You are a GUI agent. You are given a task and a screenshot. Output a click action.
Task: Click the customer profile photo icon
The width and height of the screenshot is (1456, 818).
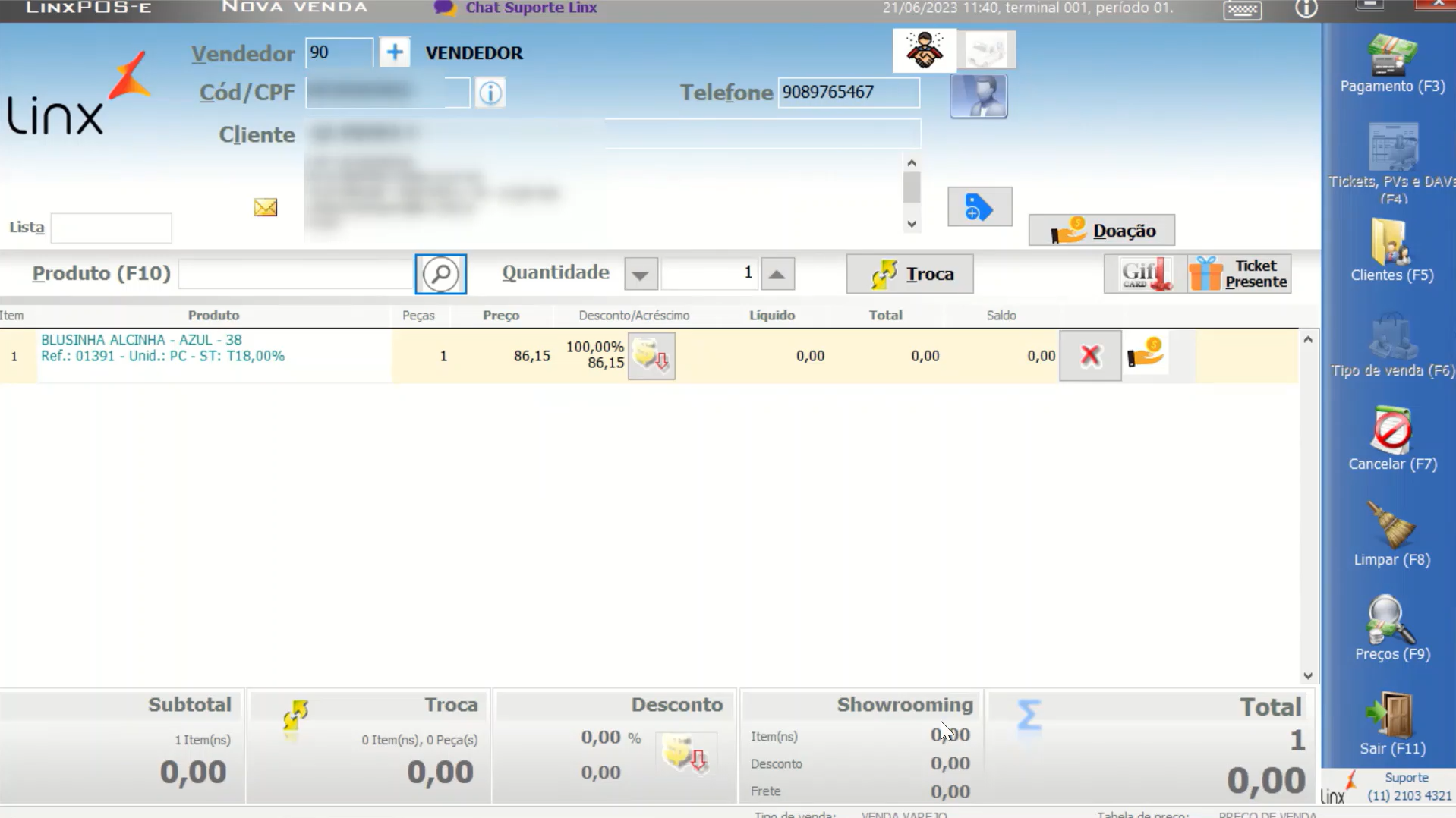click(979, 96)
